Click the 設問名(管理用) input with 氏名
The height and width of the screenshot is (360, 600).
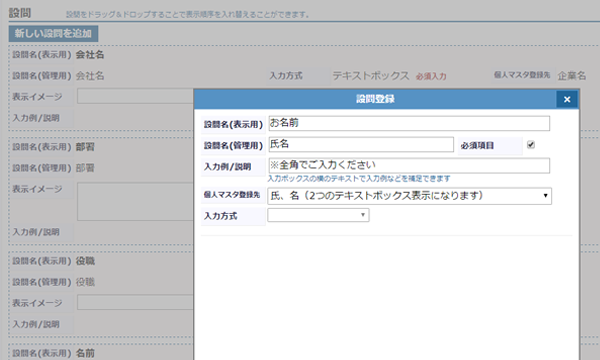[361, 144]
